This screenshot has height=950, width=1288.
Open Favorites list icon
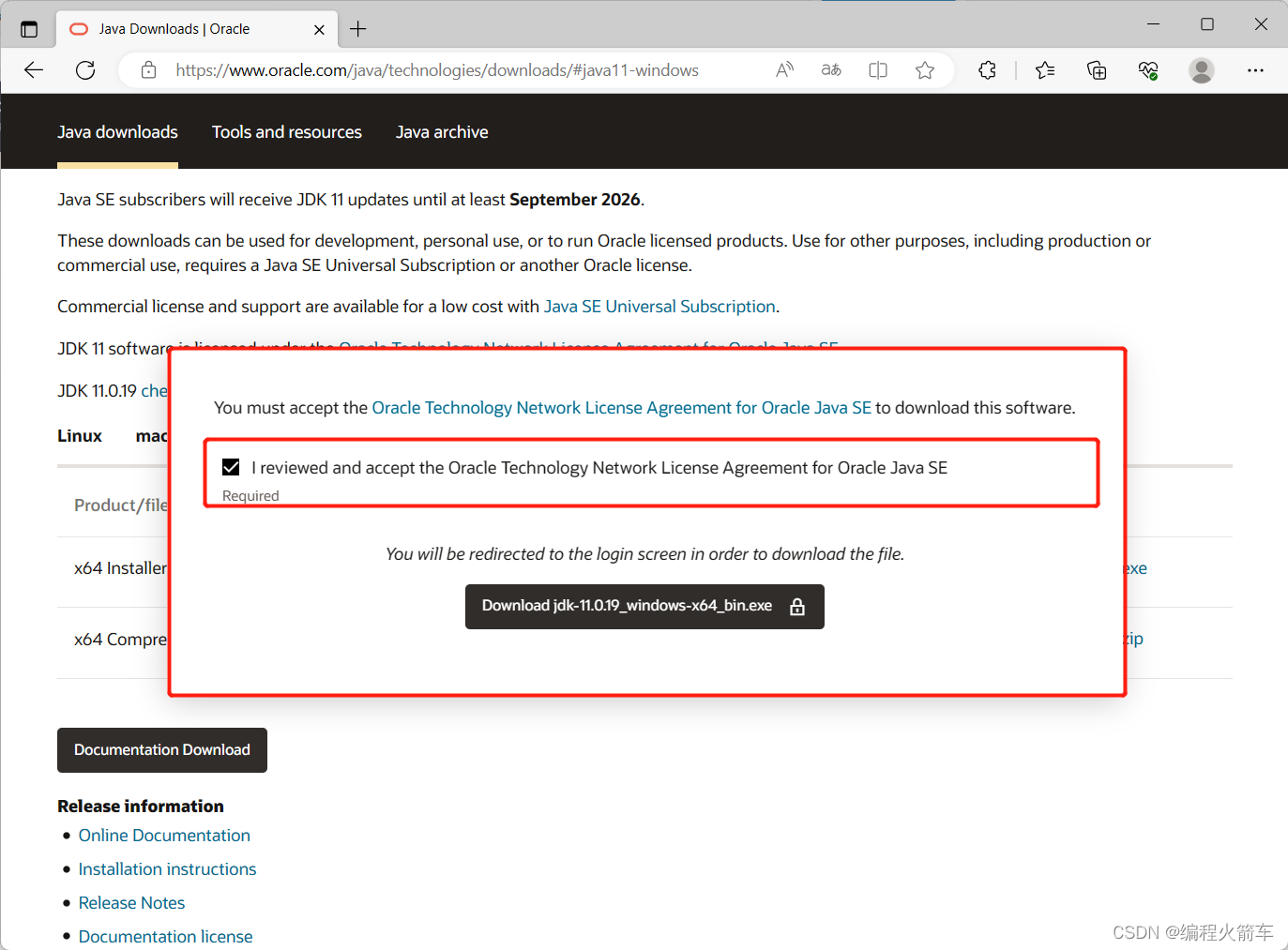1045,70
